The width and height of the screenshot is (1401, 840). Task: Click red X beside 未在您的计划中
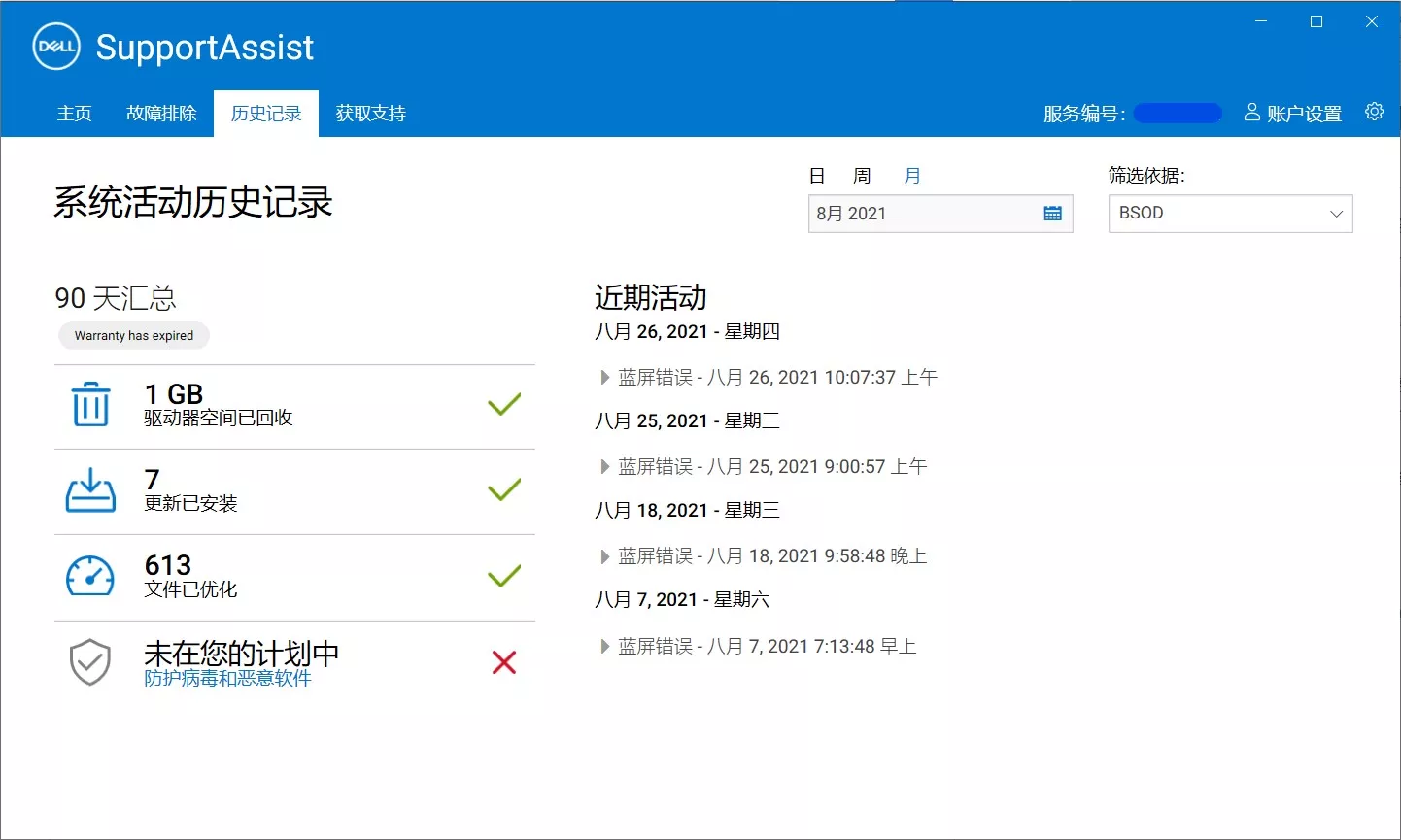click(504, 662)
